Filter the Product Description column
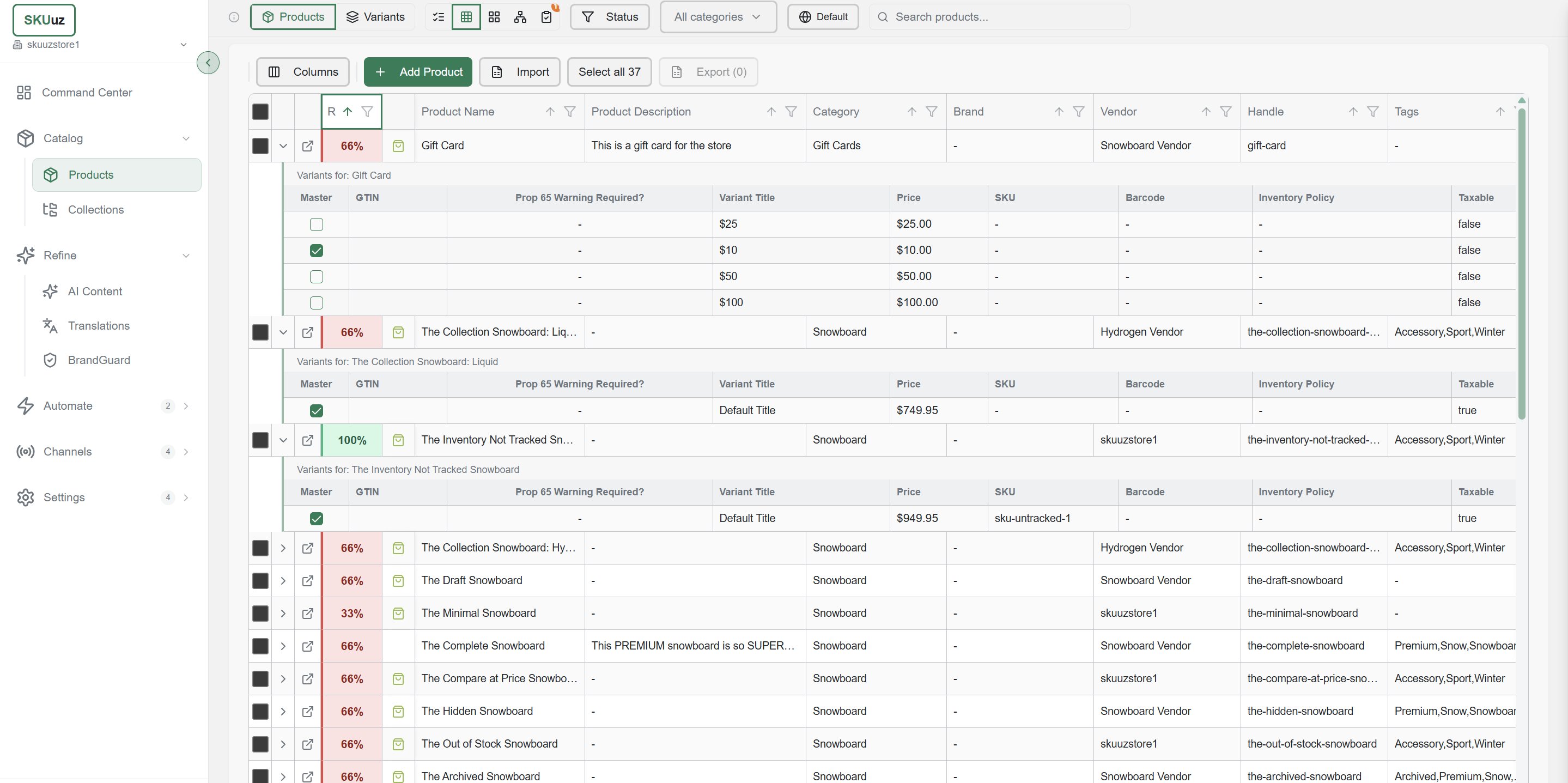1568x783 pixels. pos(791,111)
